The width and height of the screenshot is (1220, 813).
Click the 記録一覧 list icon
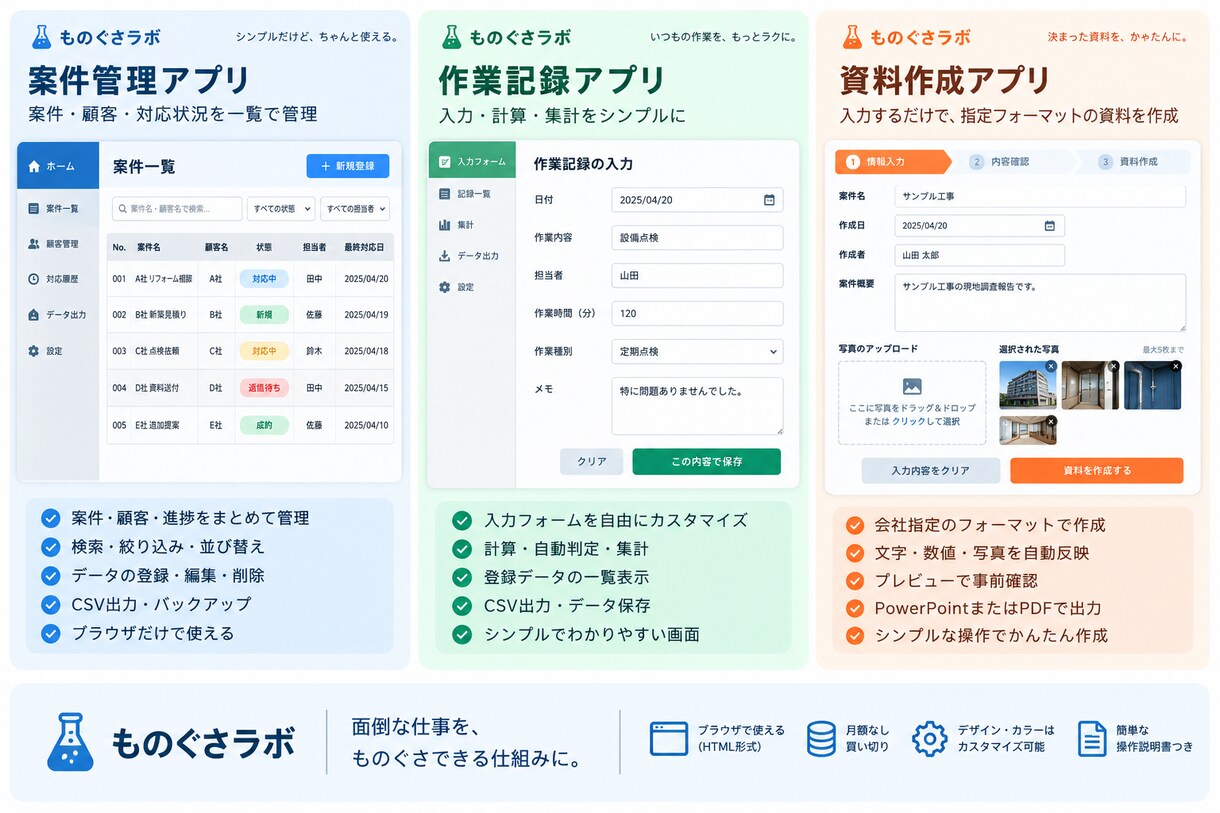(445, 193)
